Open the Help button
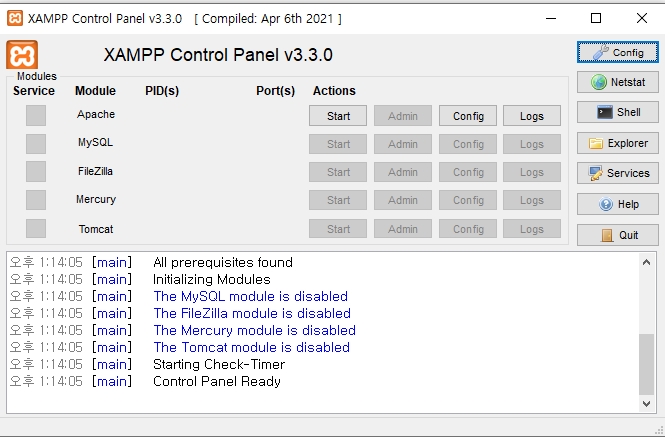Screen dimensions: 665x437 point(618,204)
